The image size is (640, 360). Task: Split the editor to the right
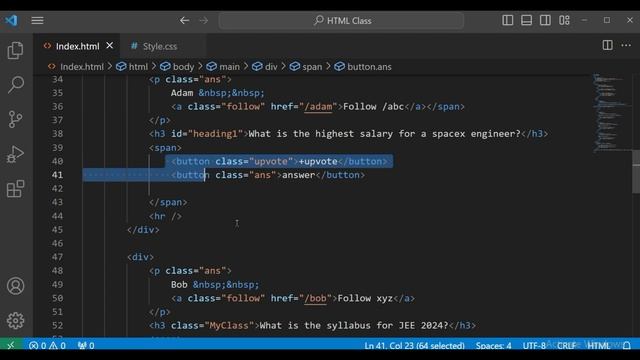[x=607, y=45]
